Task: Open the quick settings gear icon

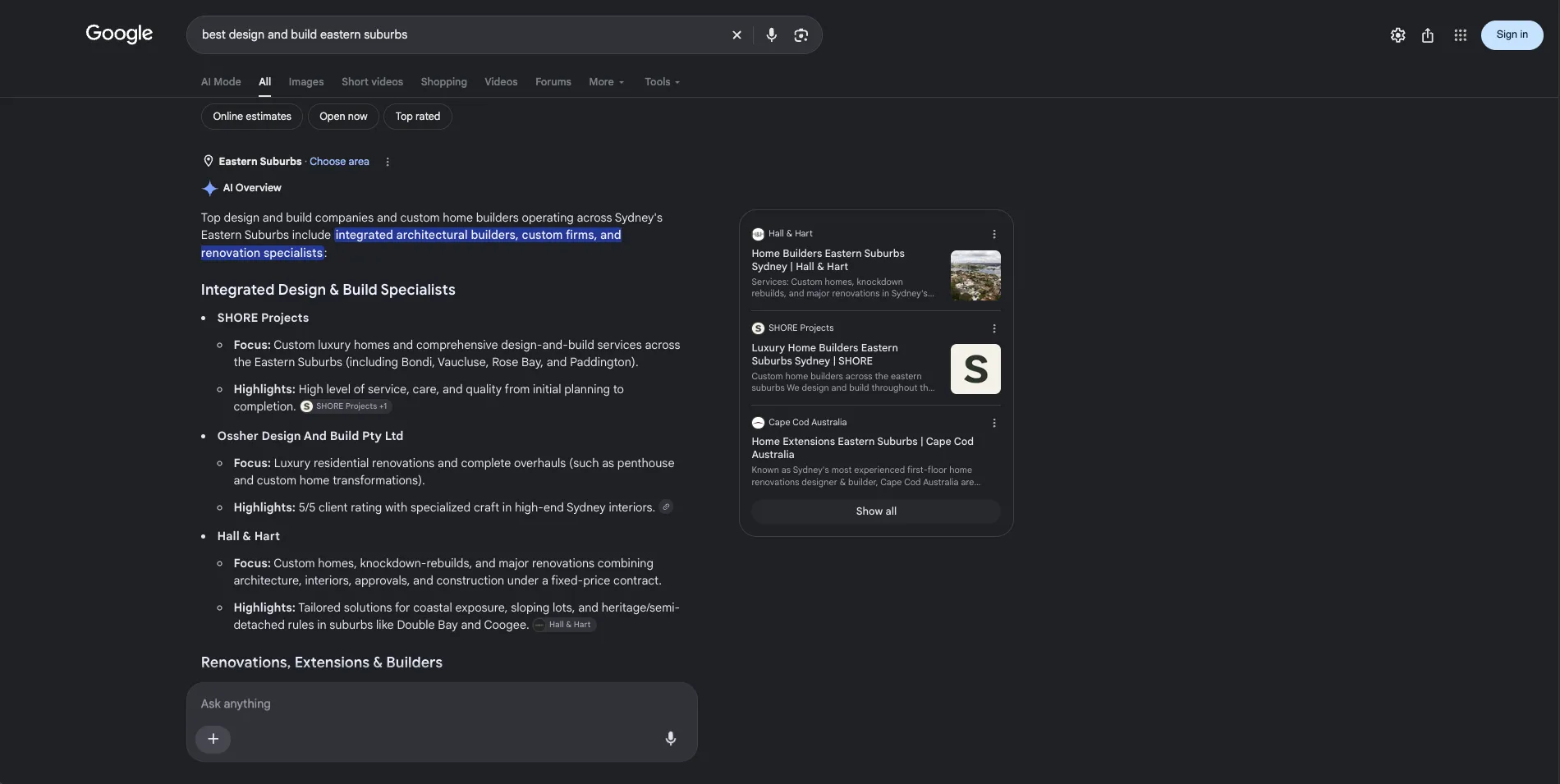Action: [1398, 35]
